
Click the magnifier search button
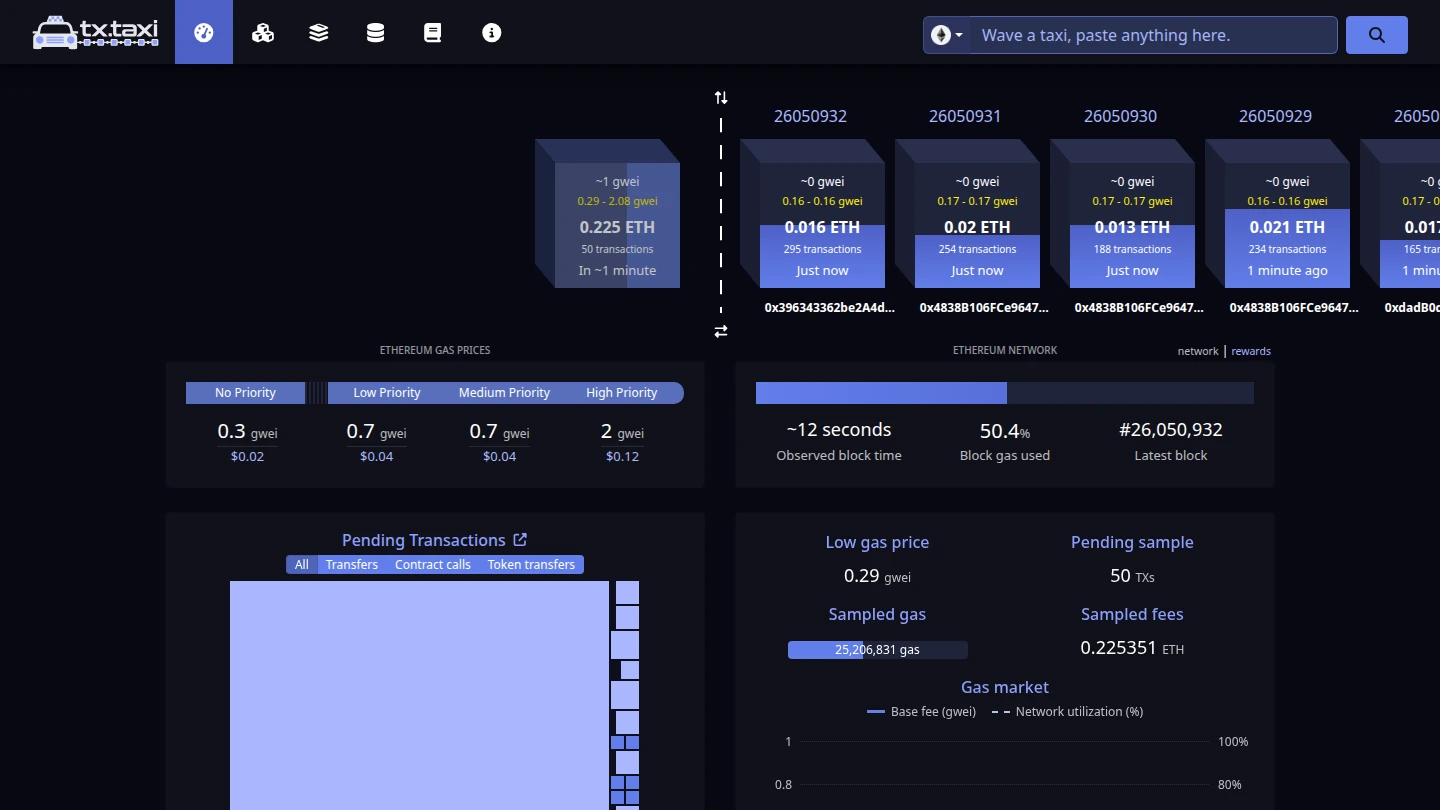(1377, 35)
